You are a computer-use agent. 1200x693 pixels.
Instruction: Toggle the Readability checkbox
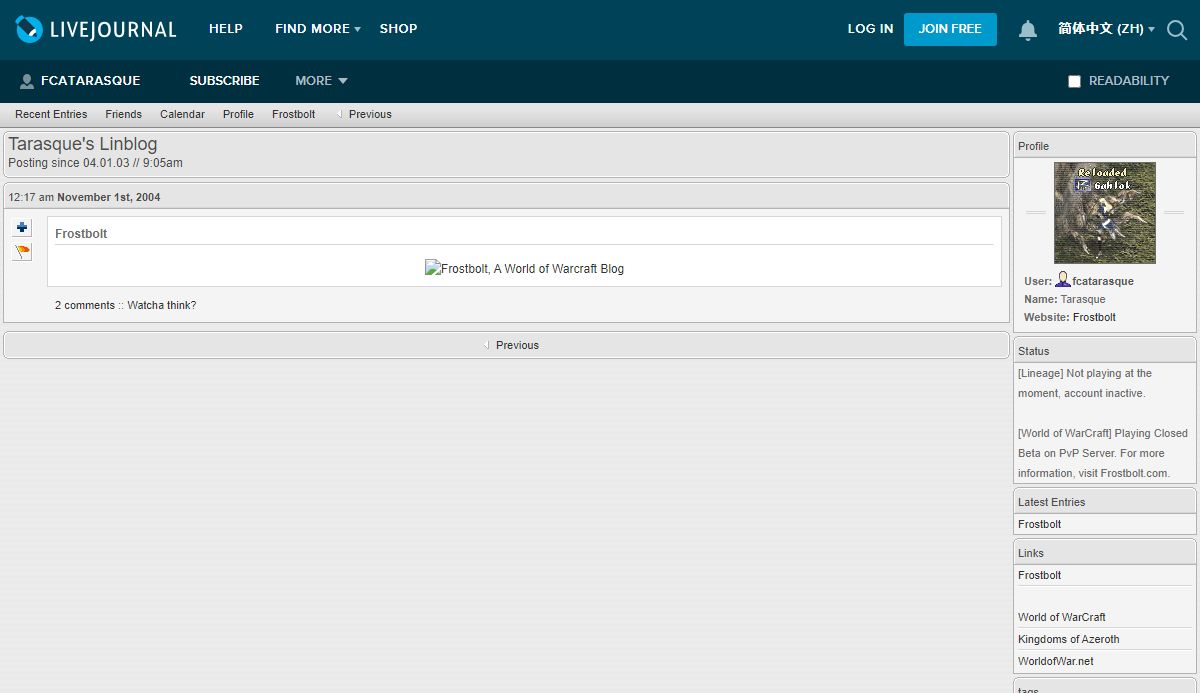pyautogui.click(x=1074, y=81)
